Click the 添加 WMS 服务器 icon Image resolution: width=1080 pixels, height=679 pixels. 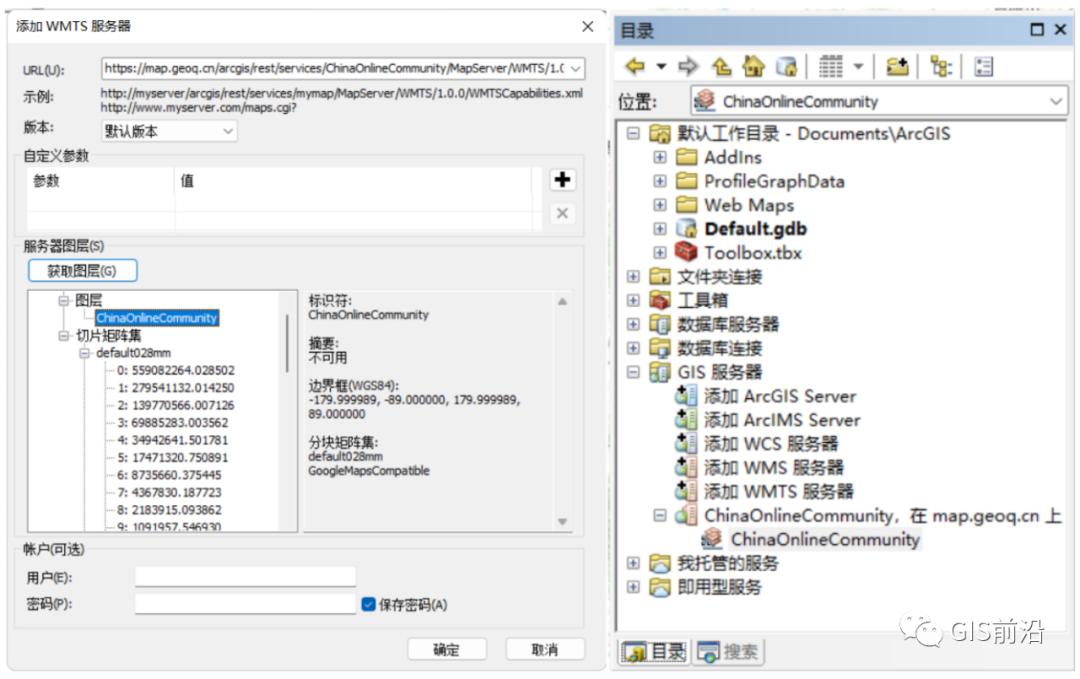pyautogui.click(x=685, y=468)
